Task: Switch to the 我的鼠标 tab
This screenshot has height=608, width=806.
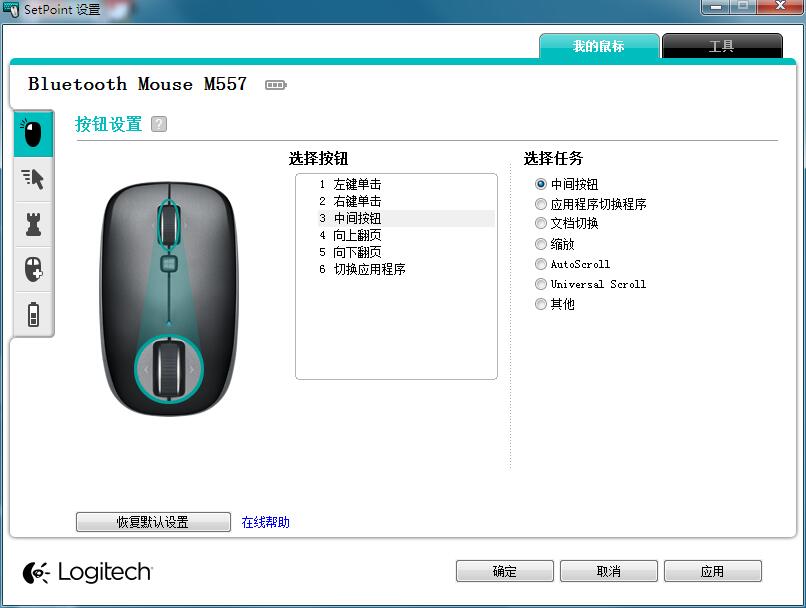Action: pos(599,46)
